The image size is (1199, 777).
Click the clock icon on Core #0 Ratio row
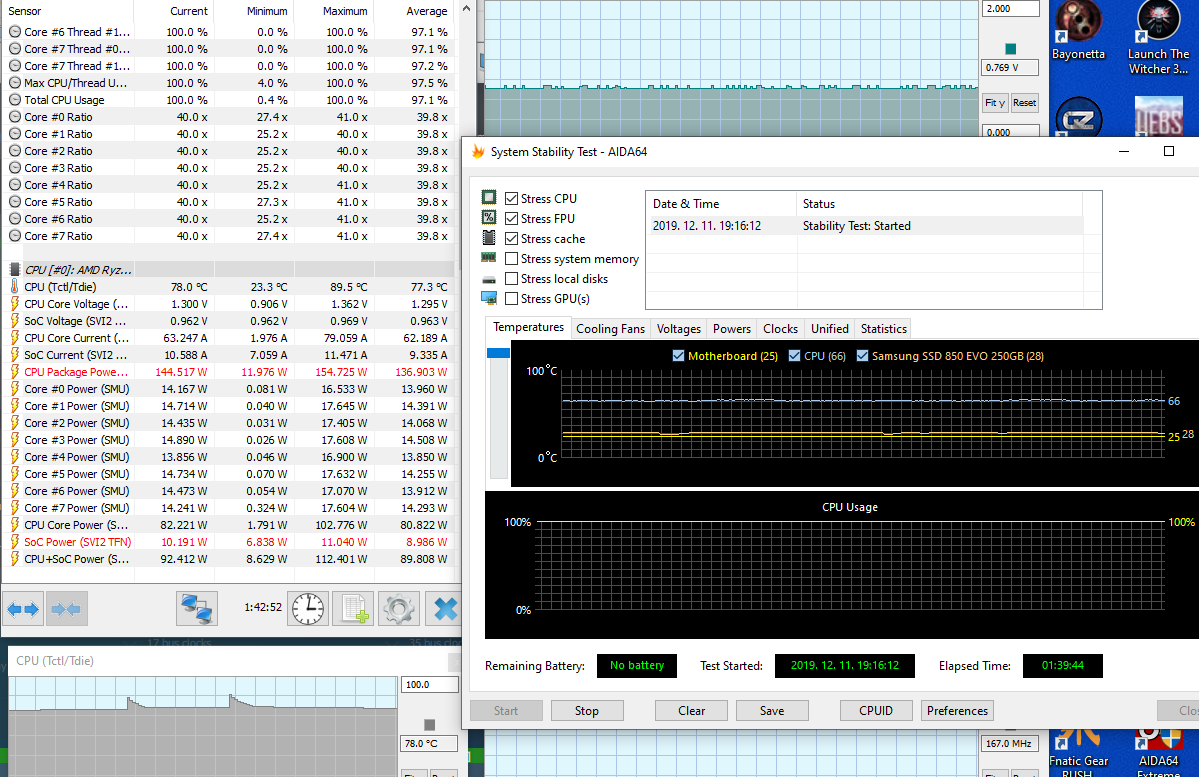click(15, 117)
